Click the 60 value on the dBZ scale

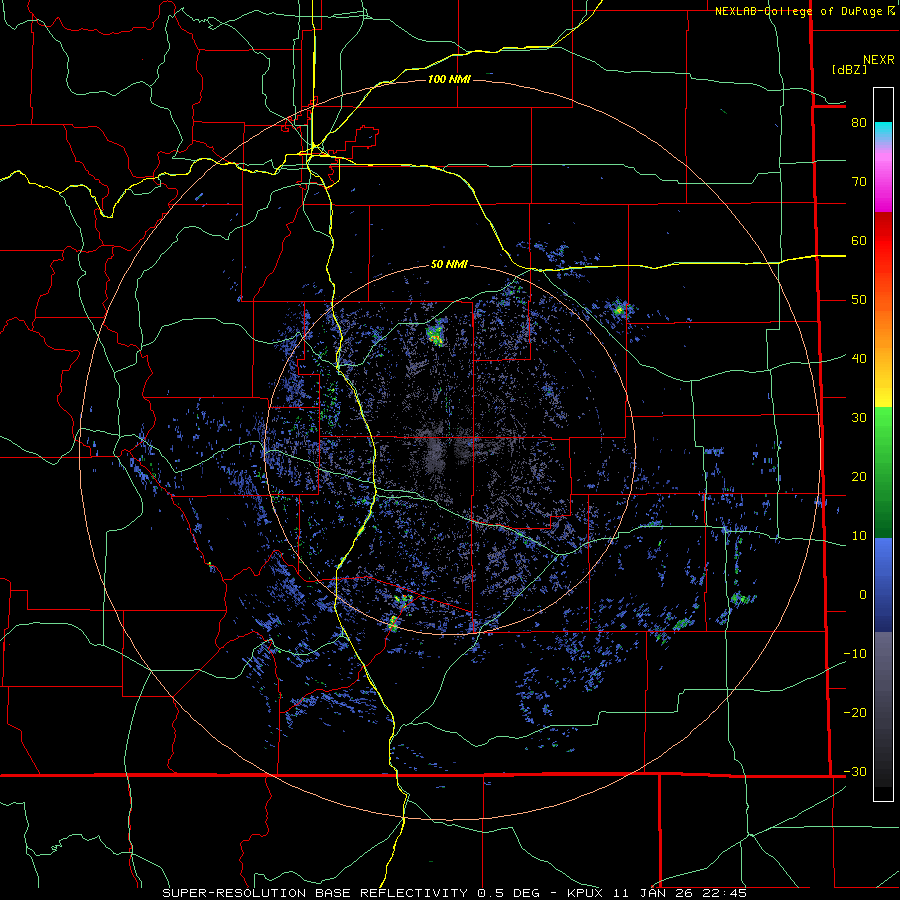coord(859,240)
